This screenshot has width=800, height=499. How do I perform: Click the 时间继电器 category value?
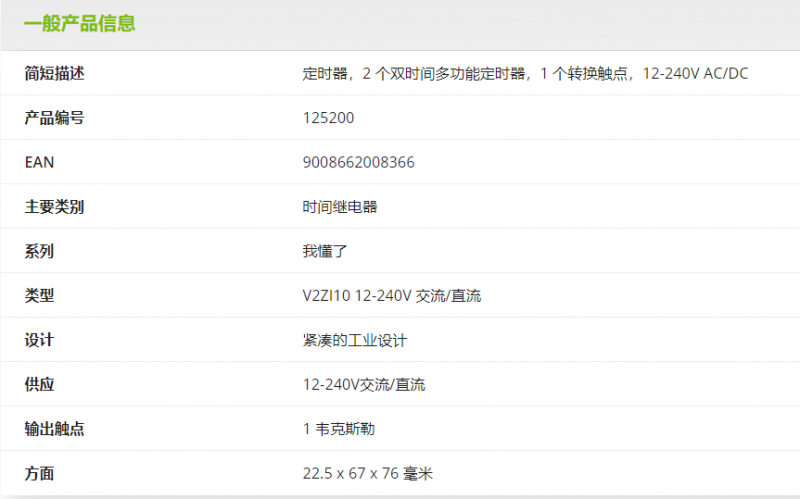340,207
